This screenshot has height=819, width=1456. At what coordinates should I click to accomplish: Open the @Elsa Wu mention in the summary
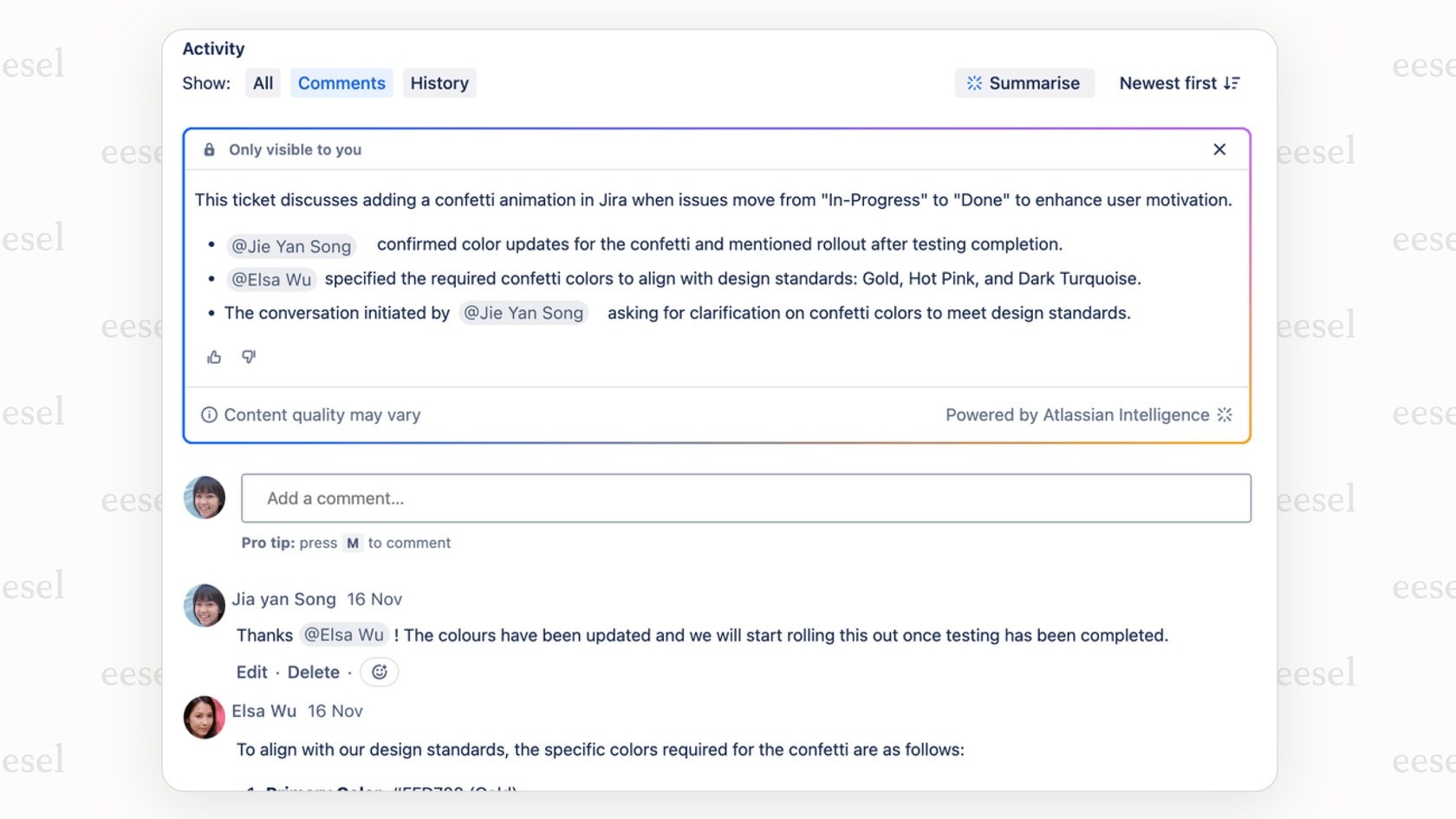[x=271, y=279]
